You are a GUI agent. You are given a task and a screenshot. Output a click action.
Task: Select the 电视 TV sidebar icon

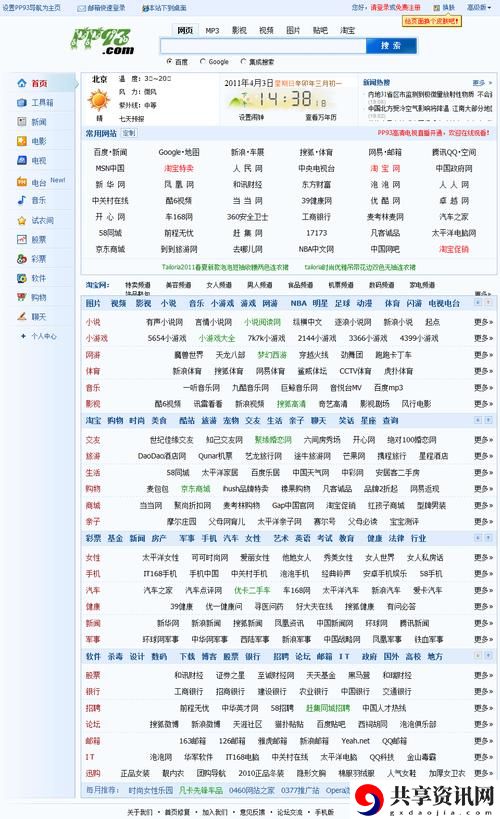(22, 160)
